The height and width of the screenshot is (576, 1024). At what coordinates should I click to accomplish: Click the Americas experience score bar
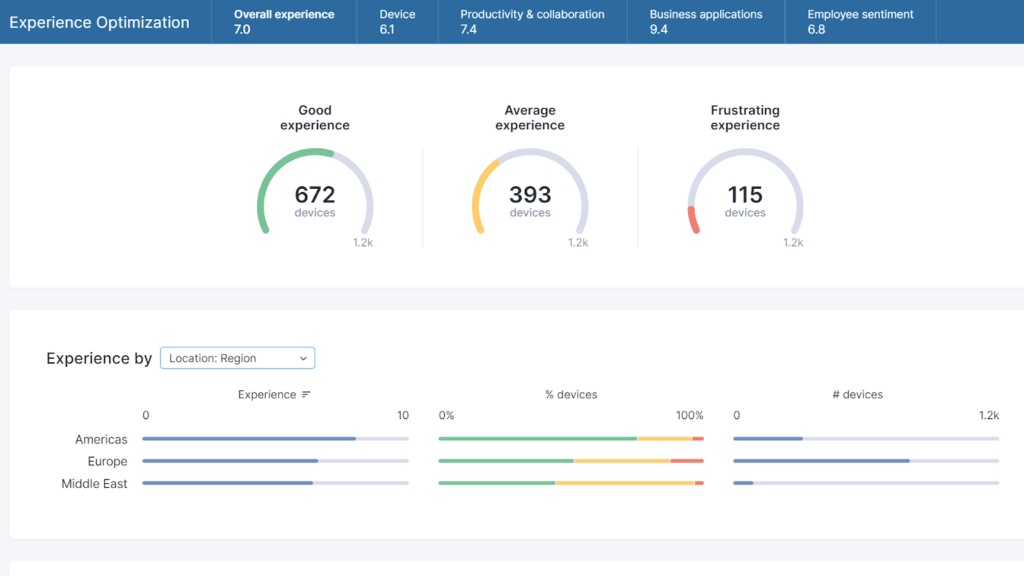pyautogui.click(x=249, y=439)
